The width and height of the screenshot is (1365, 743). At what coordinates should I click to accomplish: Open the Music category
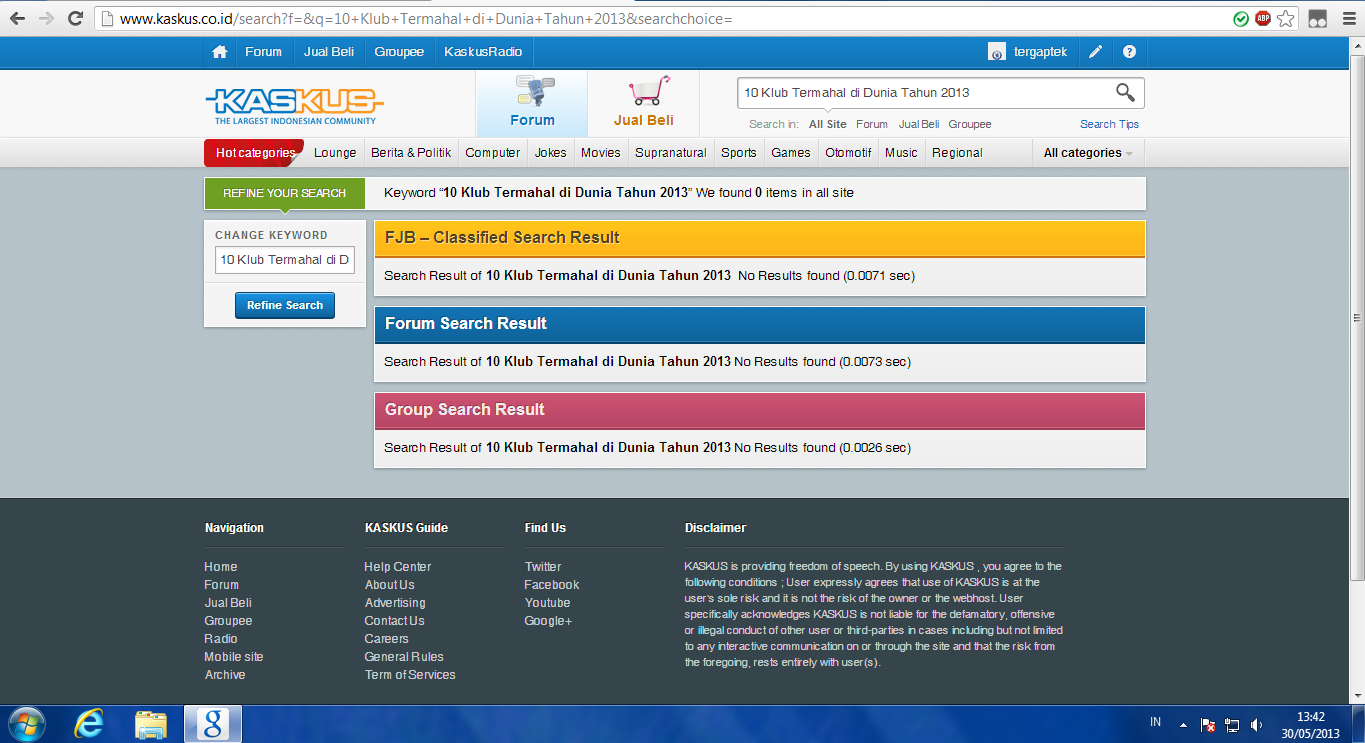pos(901,153)
